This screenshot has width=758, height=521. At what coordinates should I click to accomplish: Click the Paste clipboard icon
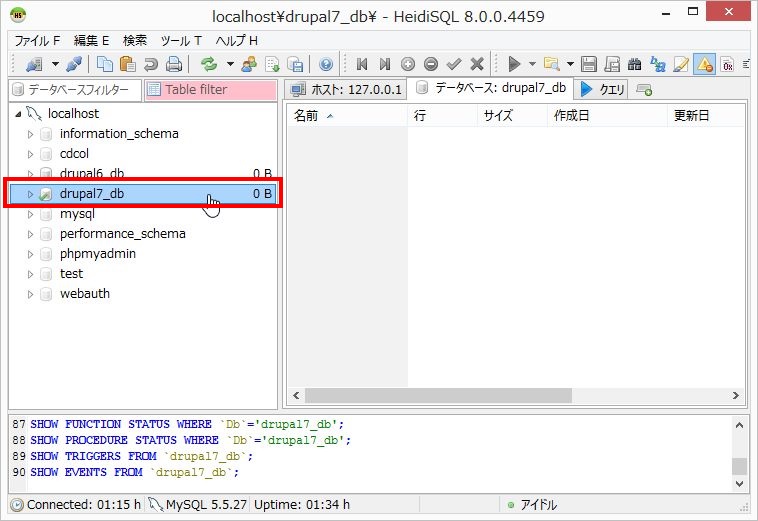pyautogui.click(x=128, y=64)
